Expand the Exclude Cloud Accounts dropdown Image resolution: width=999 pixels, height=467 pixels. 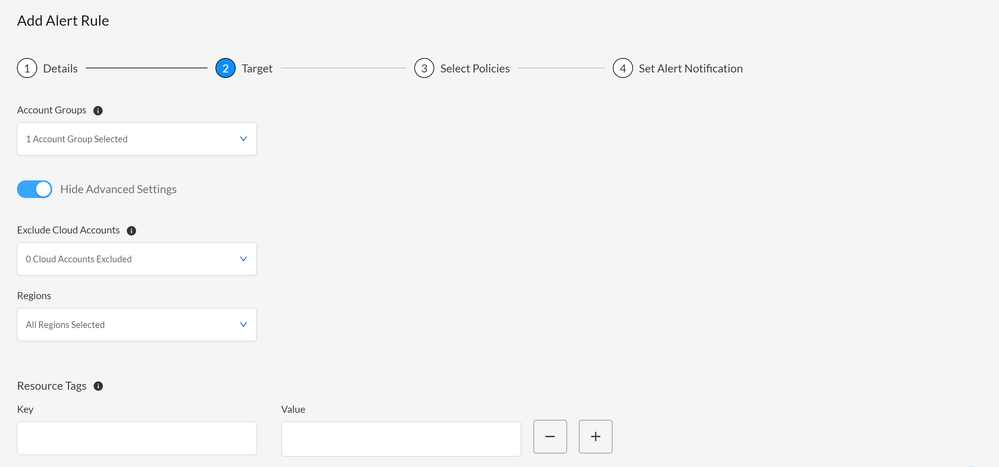coord(137,259)
